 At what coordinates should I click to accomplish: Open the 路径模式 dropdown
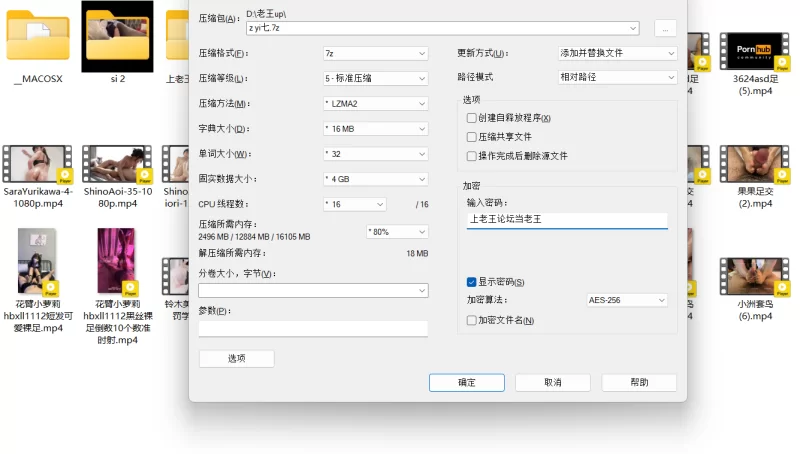[617, 77]
